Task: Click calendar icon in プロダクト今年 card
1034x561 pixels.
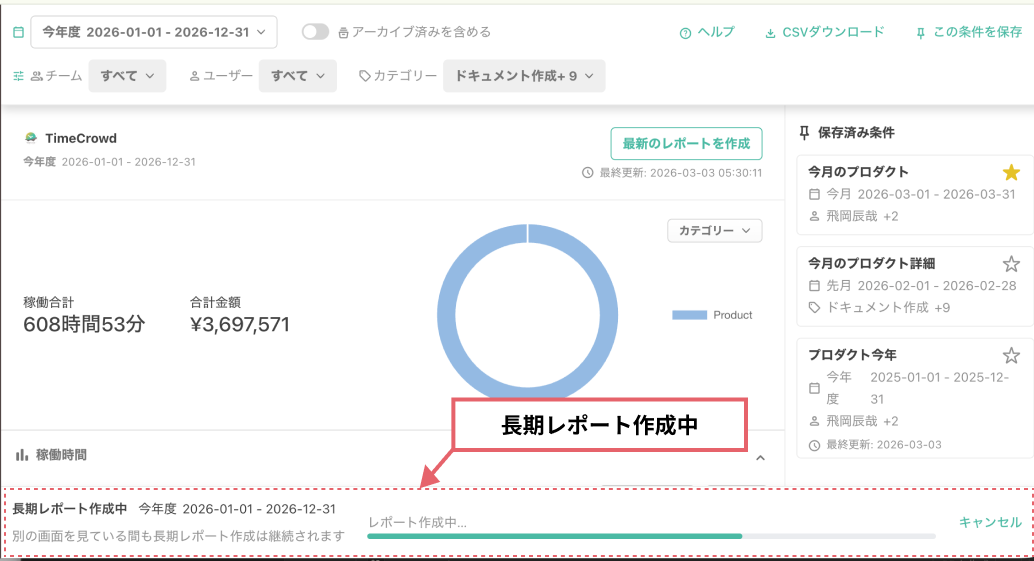Action: pyautogui.click(x=814, y=388)
